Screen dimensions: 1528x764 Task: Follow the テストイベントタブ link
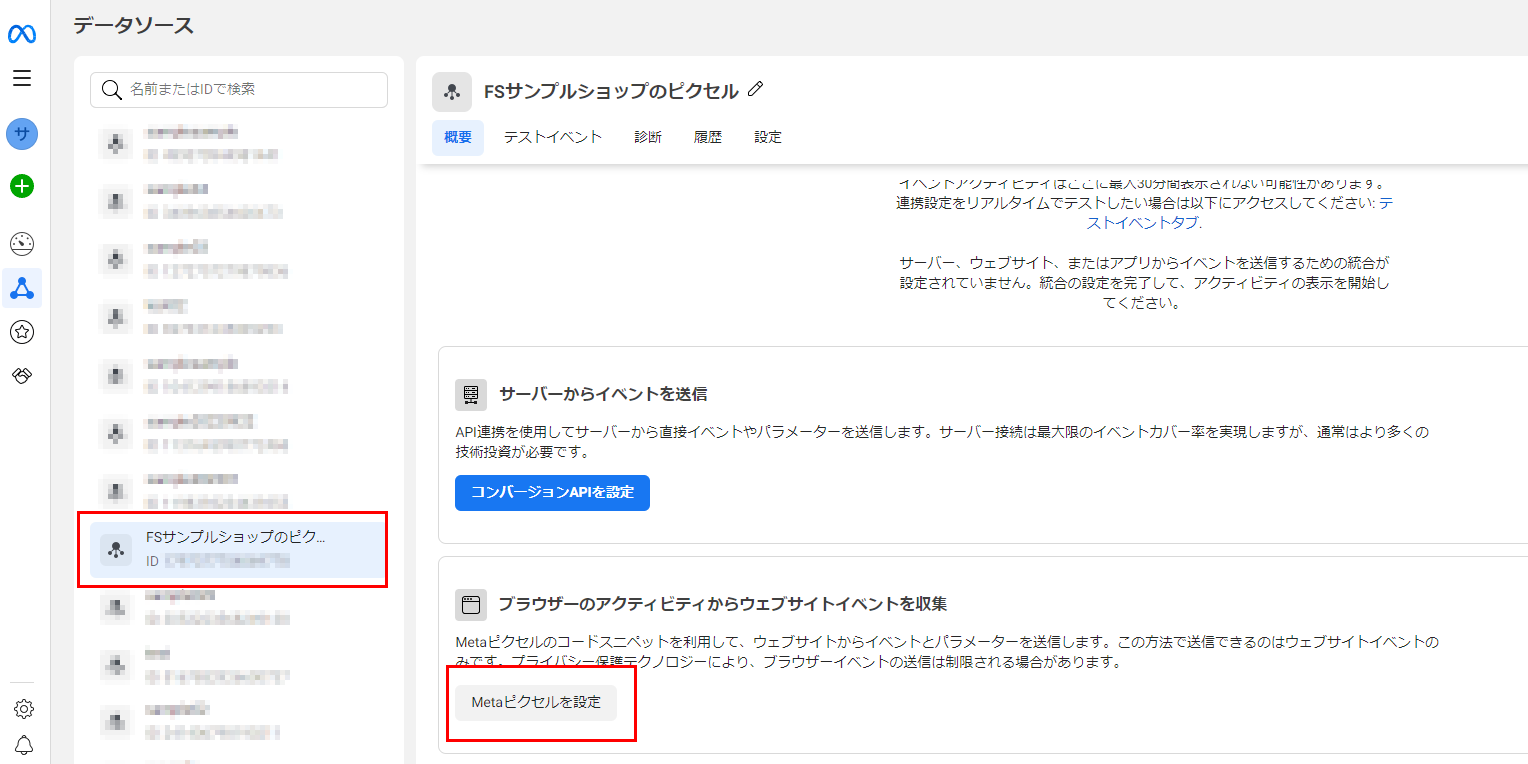click(1240, 212)
